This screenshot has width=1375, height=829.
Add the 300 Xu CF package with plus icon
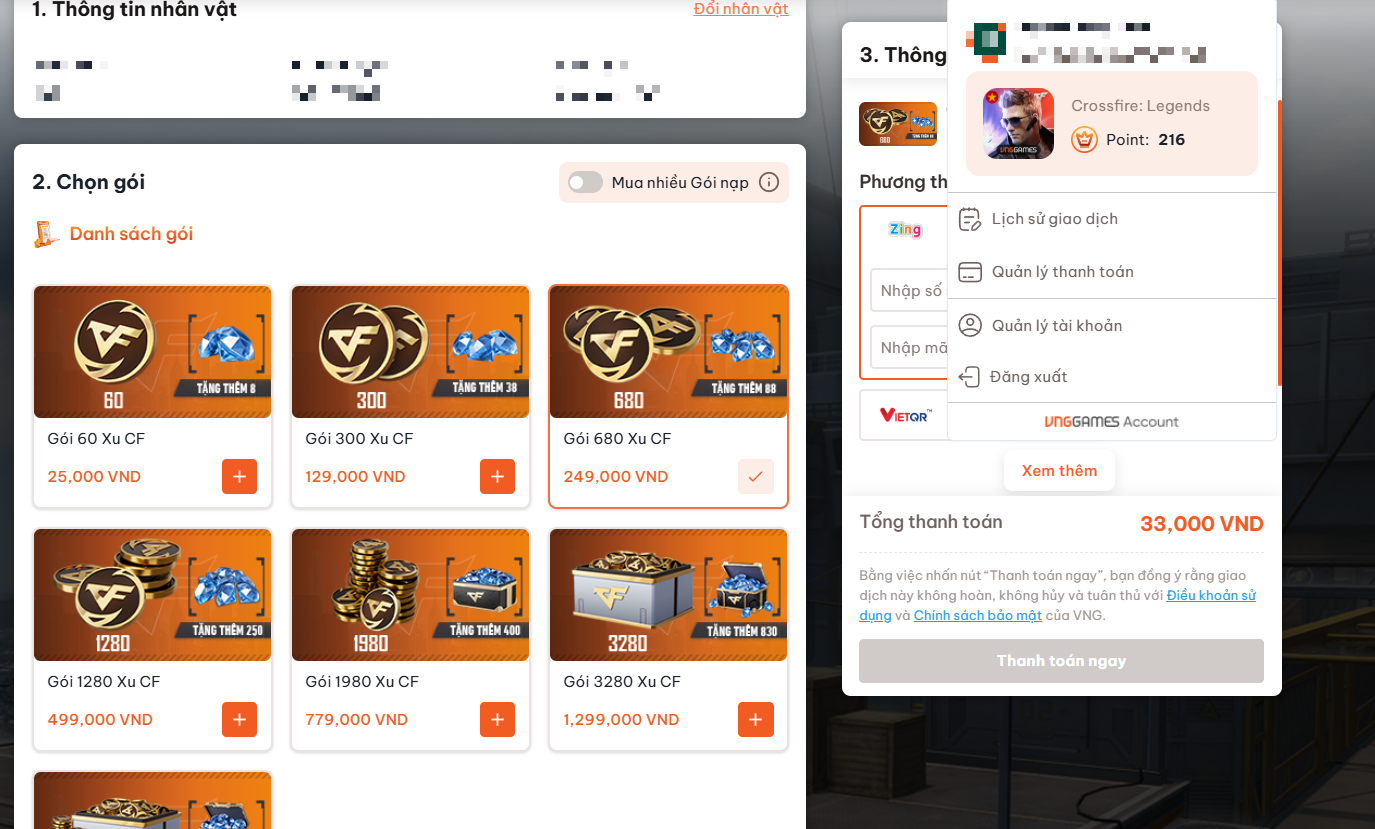(x=497, y=477)
